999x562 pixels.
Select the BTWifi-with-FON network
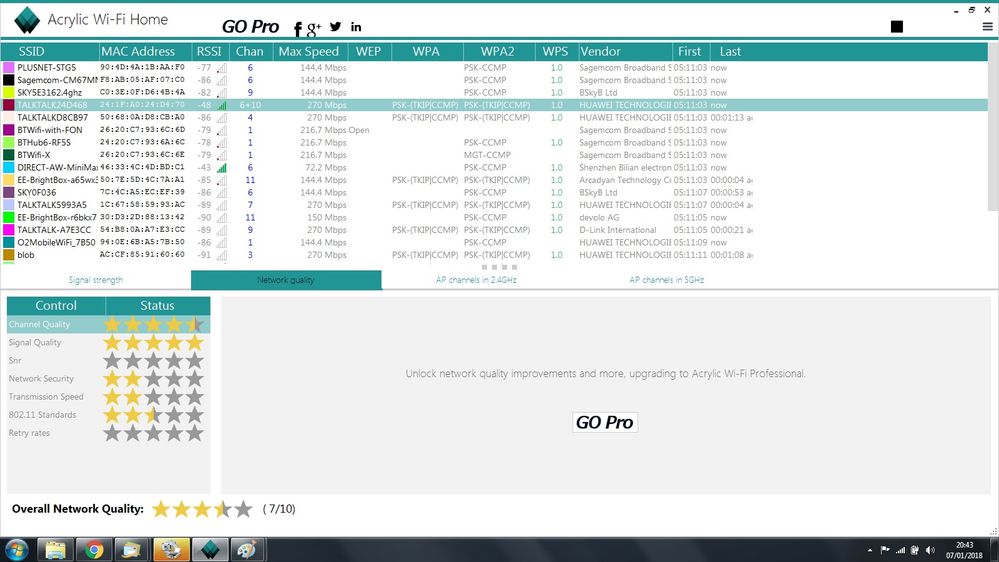click(494, 130)
